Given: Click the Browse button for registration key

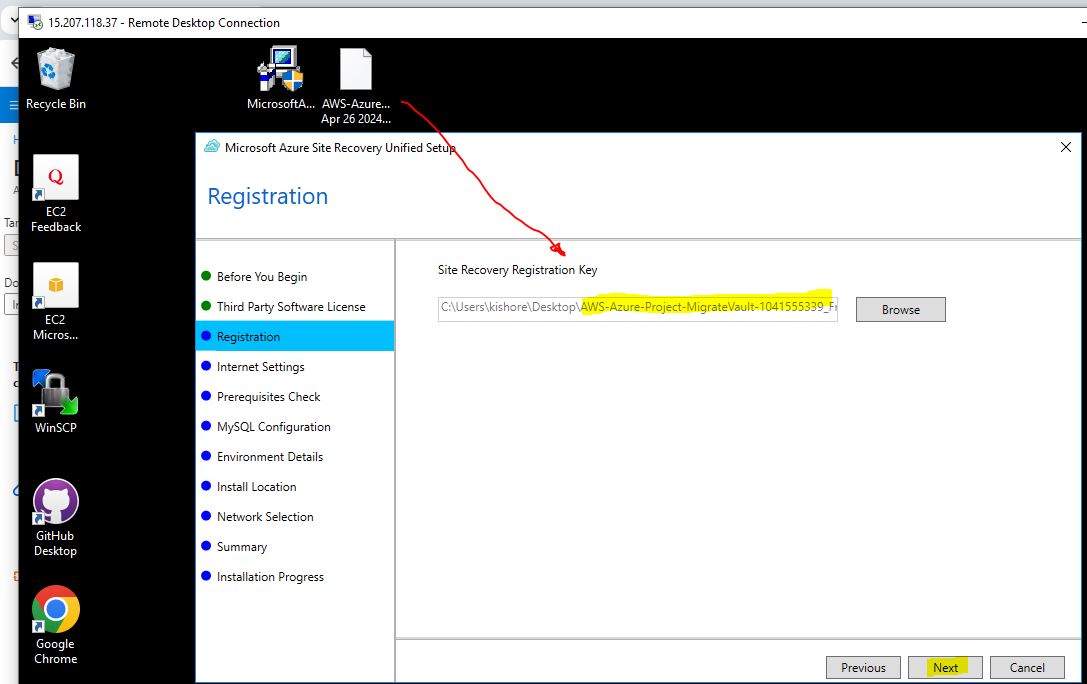Looking at the screenshot, I should tap(900, 310).
